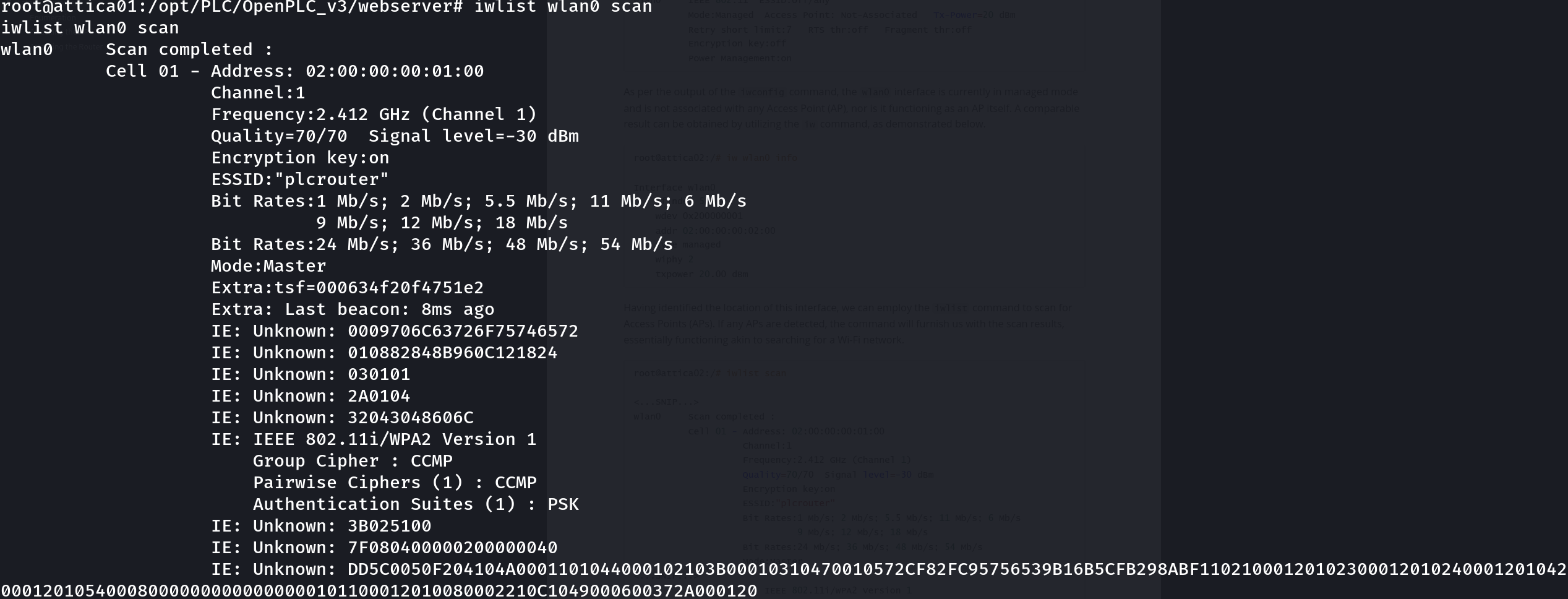1568x599 pixels.
Task: Click the Extra:tsf=000634f20f4751e2 line
Action: [348, 288]
